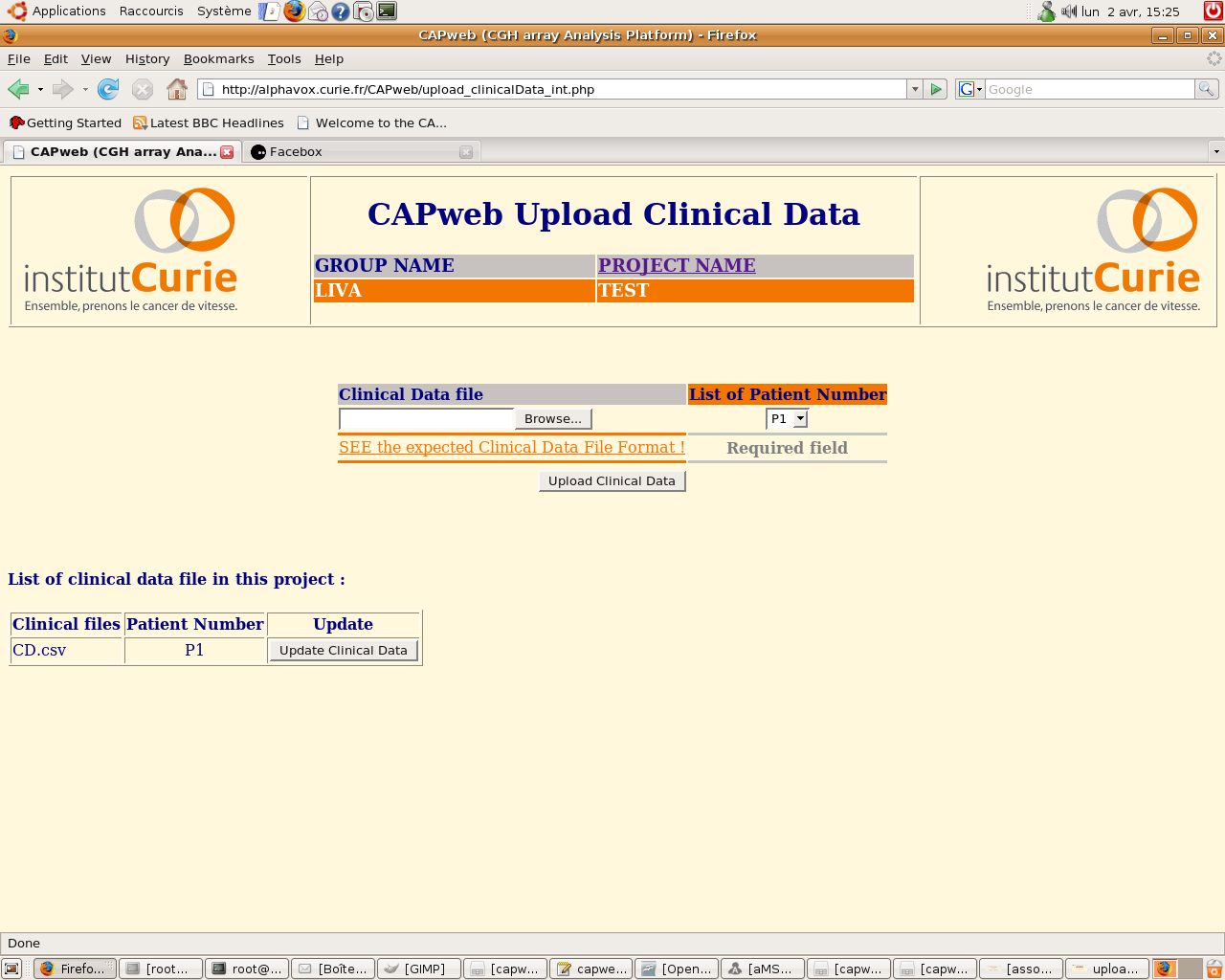Open the tab list dropdown arrow
Image resolution: width=1225 pixels, height=980 pixels.
pyautogui.click(x=1216, y=152)
